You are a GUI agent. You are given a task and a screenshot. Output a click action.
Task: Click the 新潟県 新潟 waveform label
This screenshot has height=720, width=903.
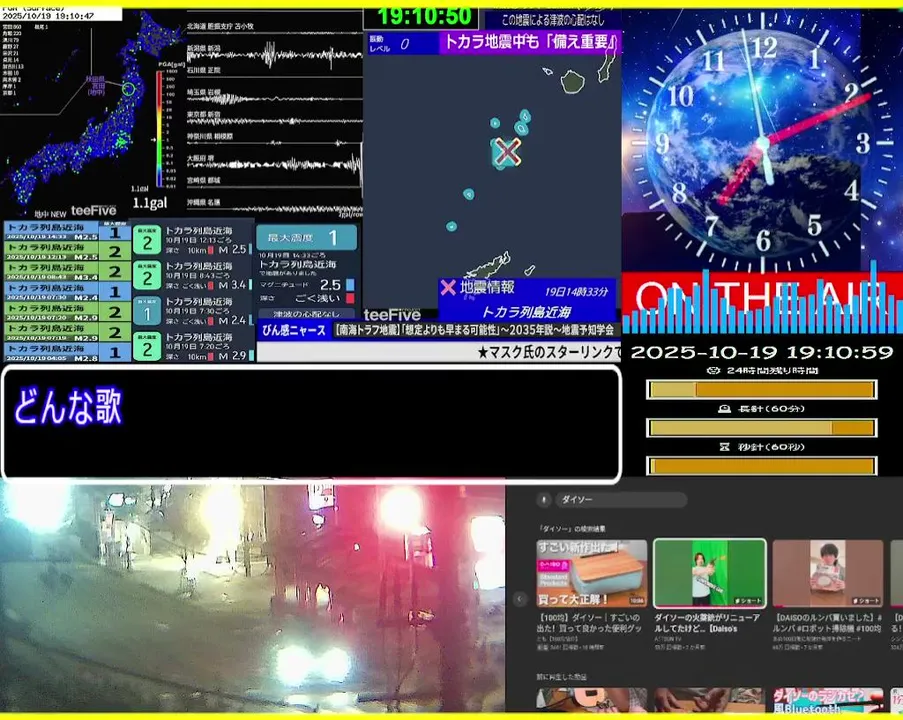(204, 48)
